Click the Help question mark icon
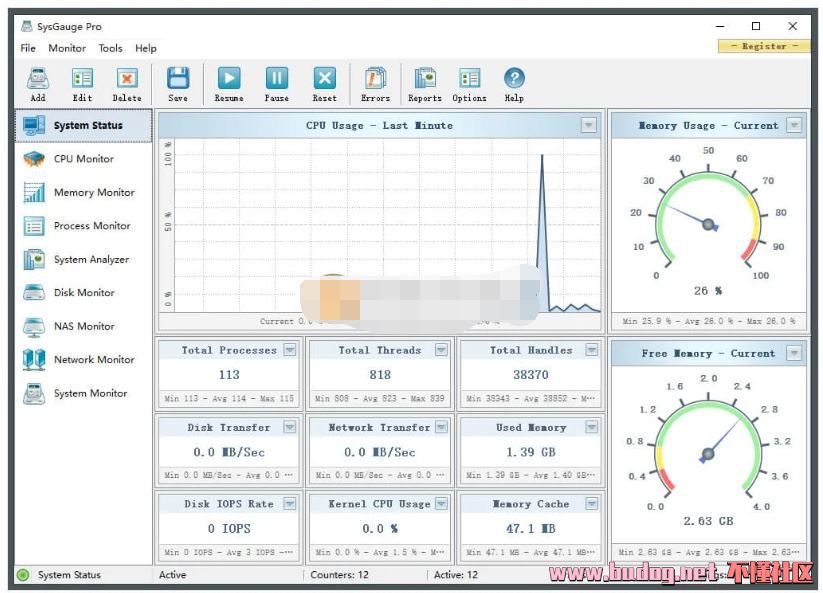The width and height of the screenshot is (823, 593). pos(514,80)
